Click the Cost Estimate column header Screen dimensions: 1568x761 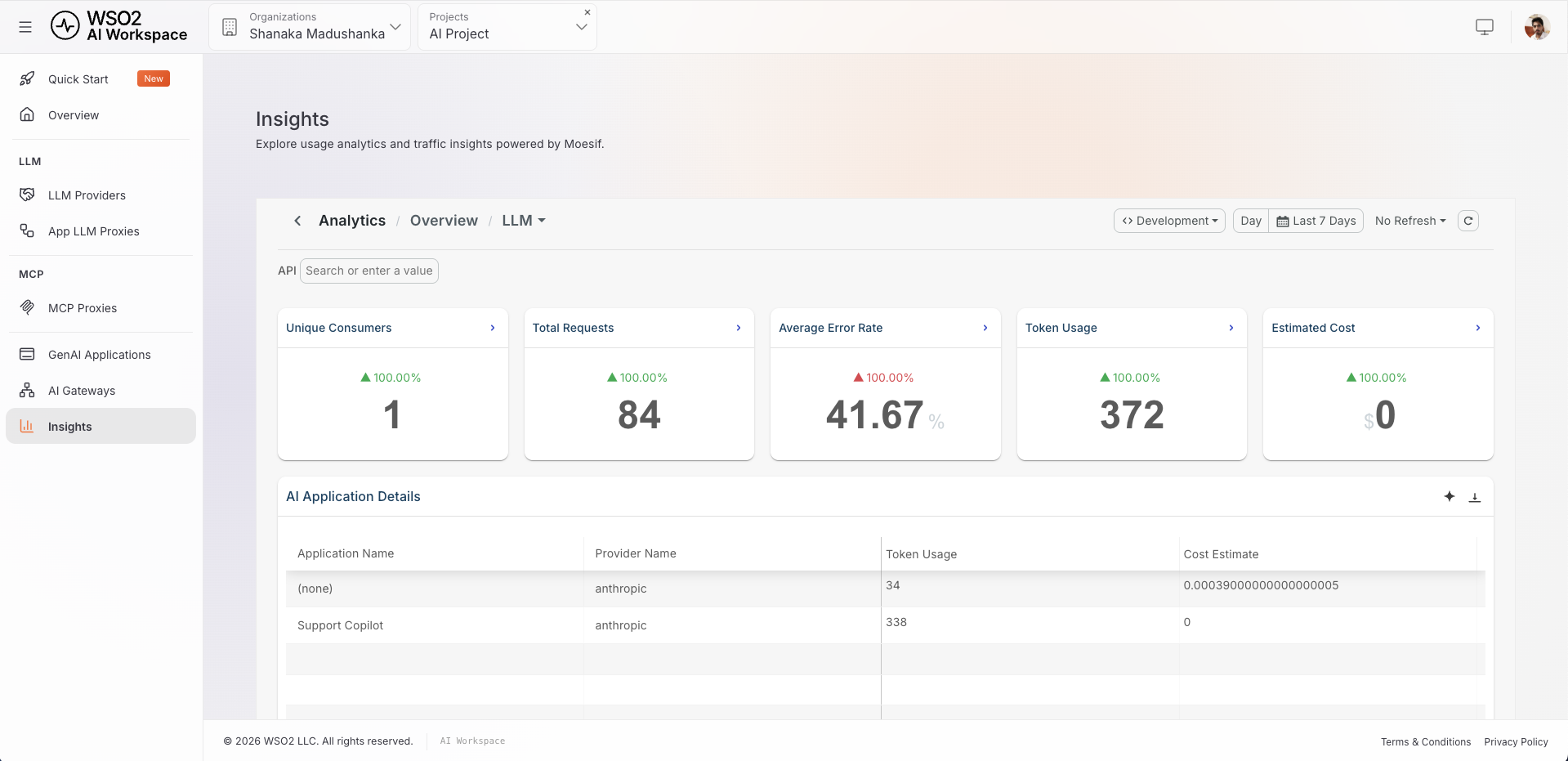click(1221, 554)
